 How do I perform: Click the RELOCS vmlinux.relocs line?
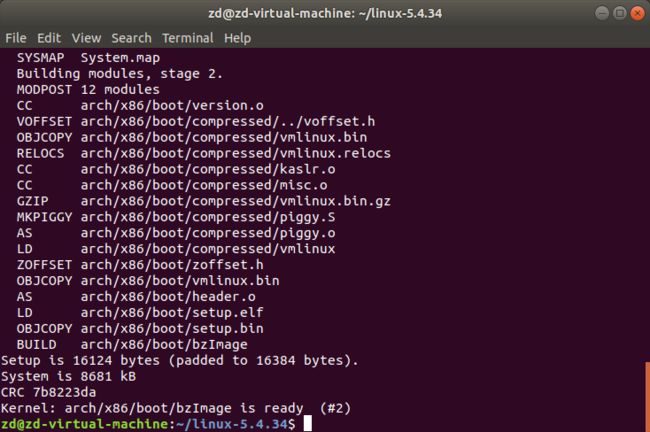(204, 153)
